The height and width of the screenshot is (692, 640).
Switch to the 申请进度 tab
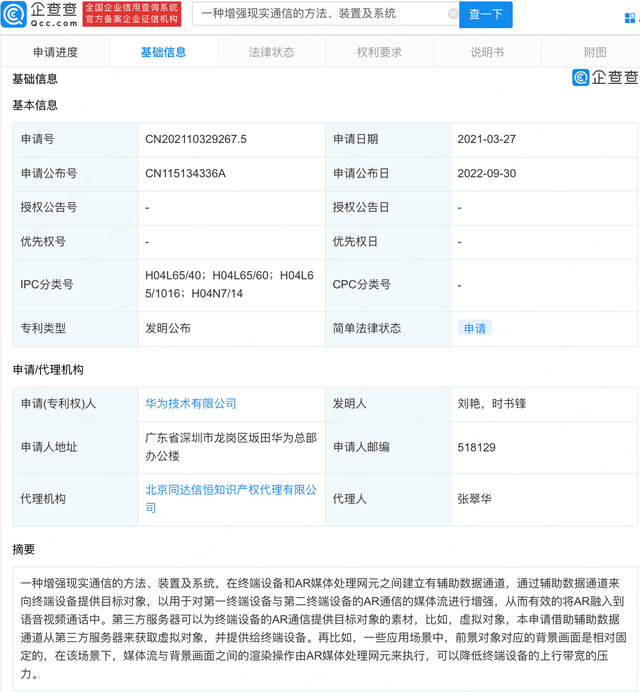click(54, 52)
